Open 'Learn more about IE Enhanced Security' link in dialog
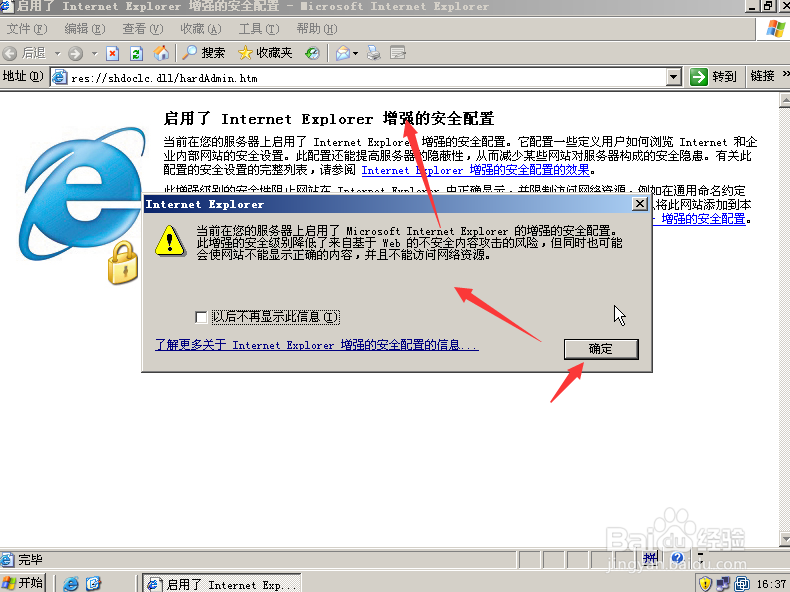790x592 pixels. [x=316, y=345]
